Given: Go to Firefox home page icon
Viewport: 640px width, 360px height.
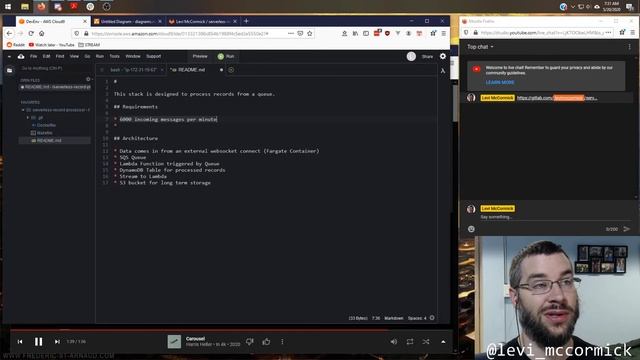Looking at the screenshot, I should (42, 33).
